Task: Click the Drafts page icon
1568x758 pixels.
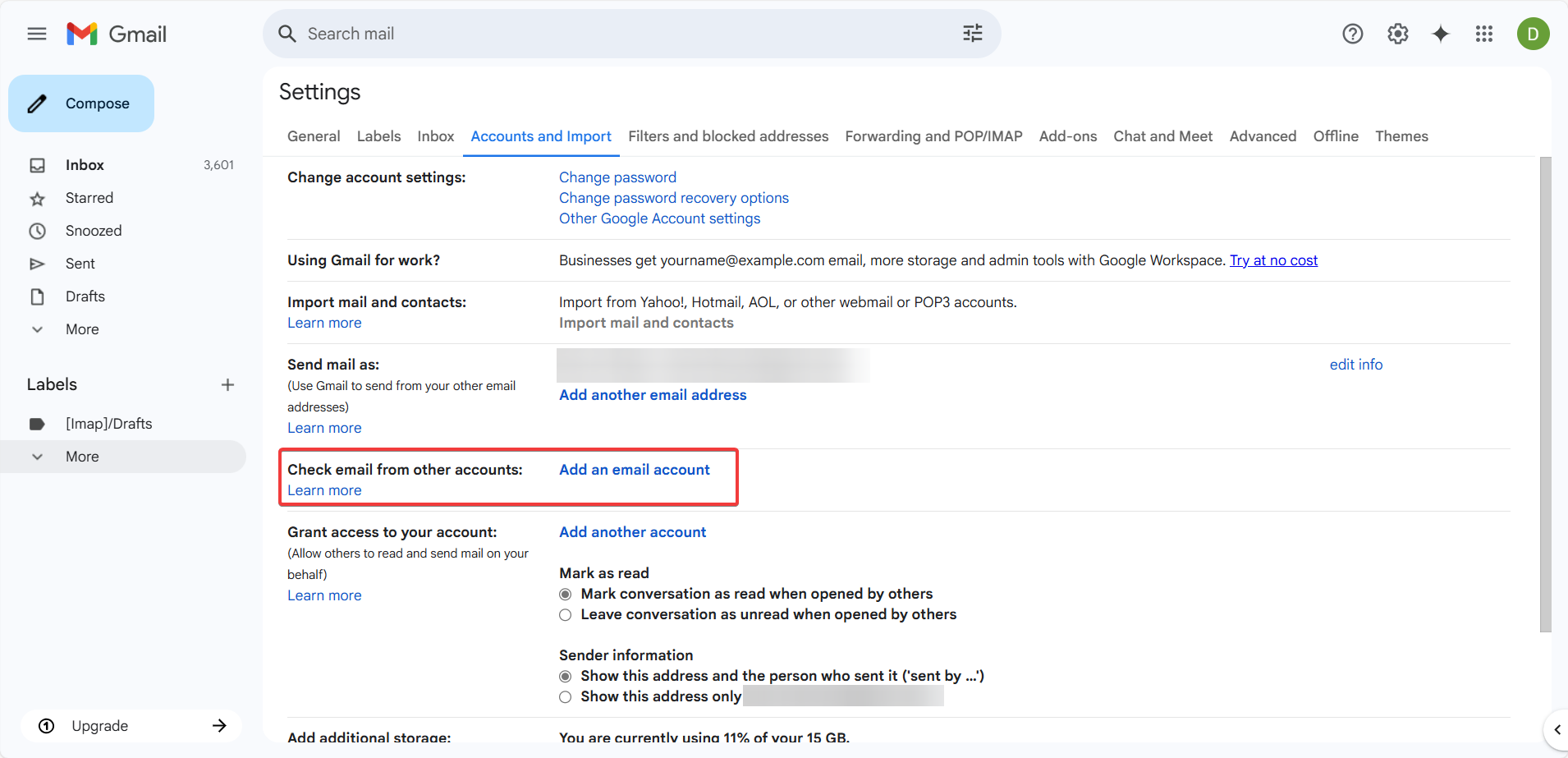Action: 38,296
